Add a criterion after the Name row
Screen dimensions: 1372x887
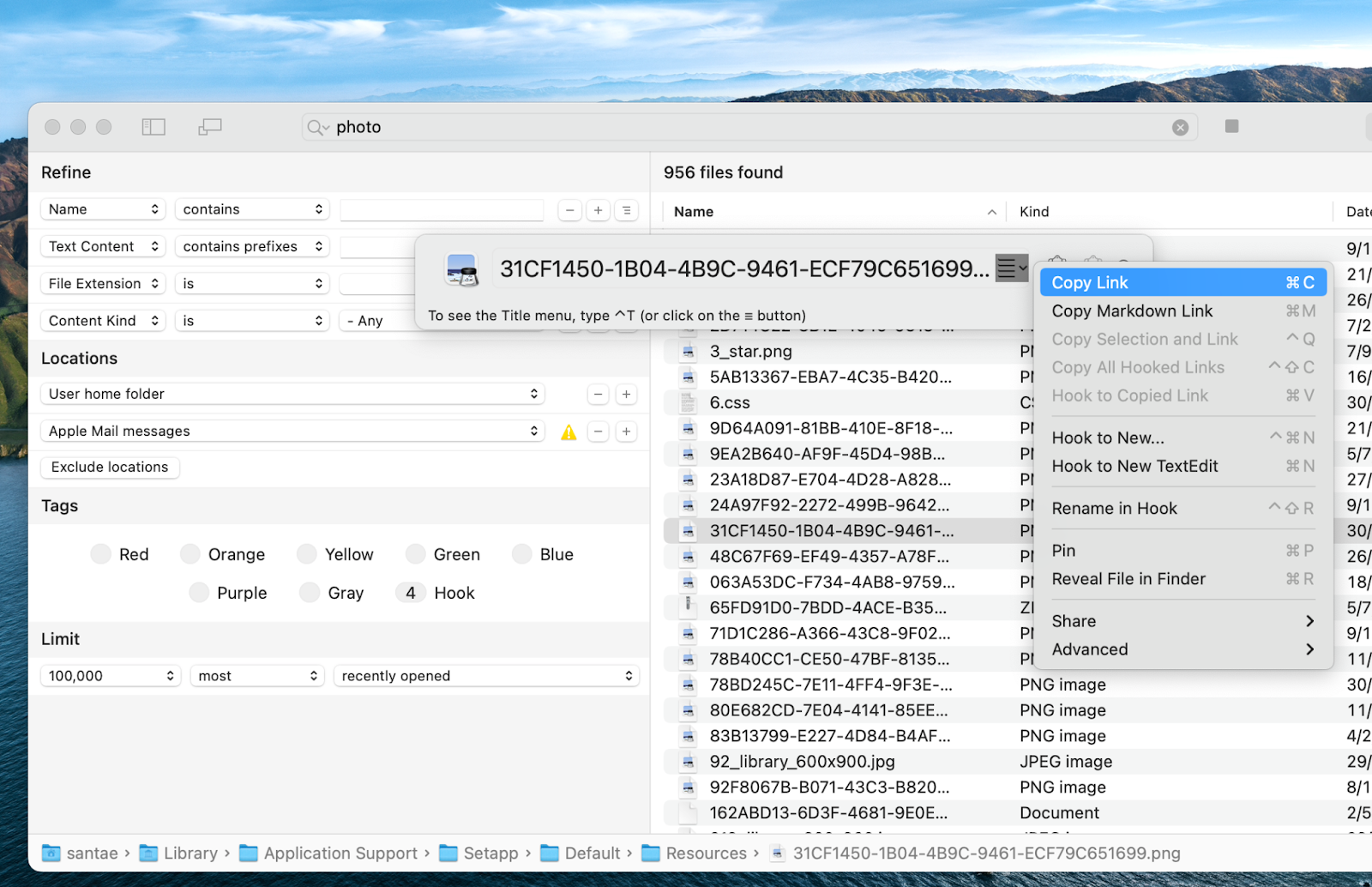[x=599, y=209]
